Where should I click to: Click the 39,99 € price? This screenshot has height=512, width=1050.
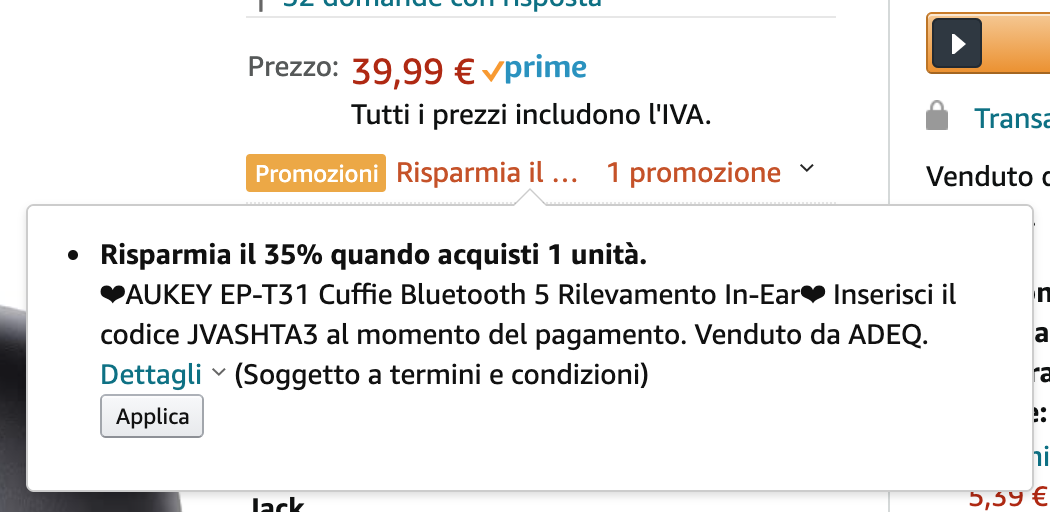[x=413, y=71]
